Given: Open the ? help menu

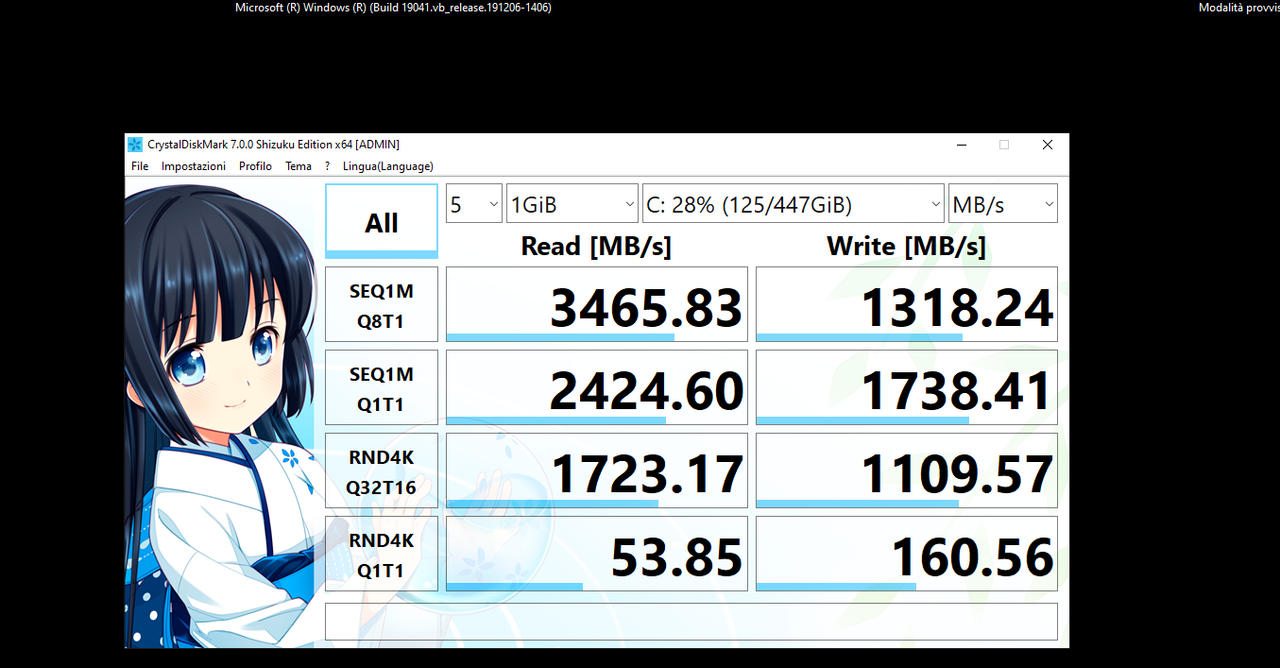Looking at the screenshot, I should click(x=327, y=166).
